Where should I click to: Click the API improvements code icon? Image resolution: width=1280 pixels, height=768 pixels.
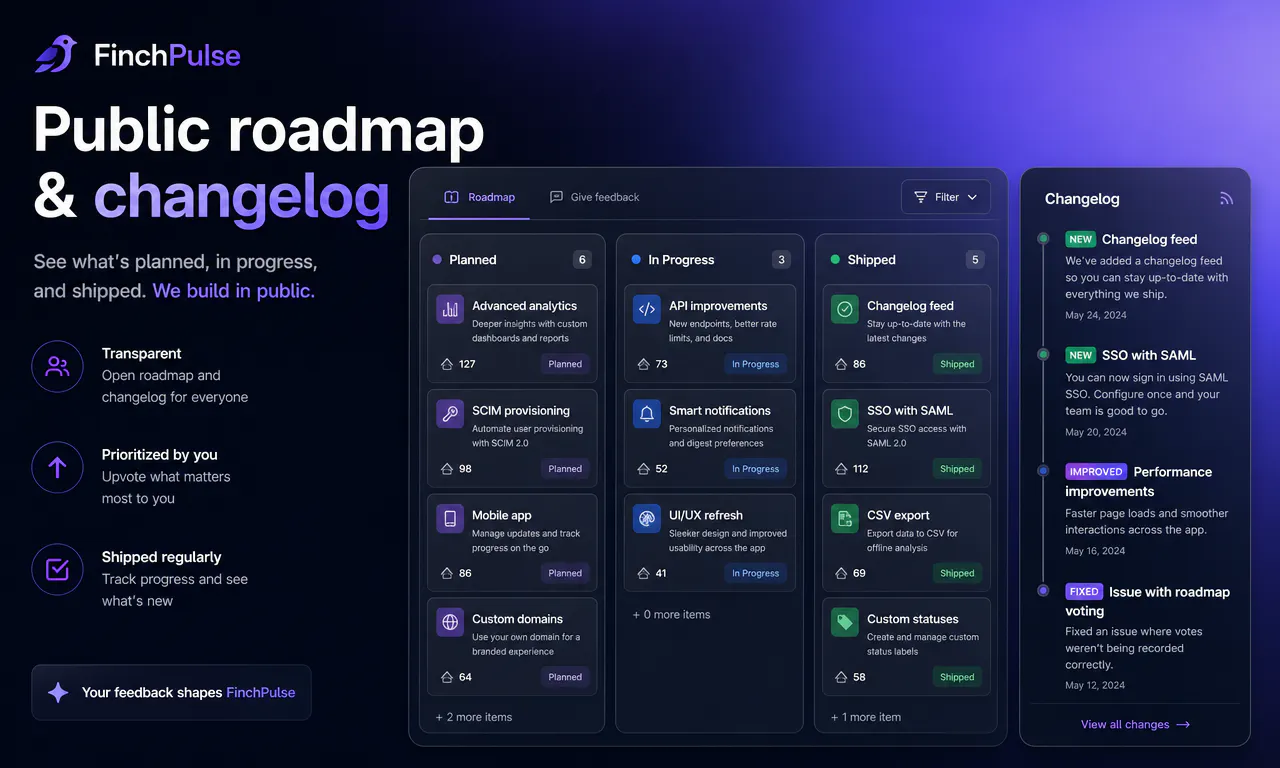pyautogui.click(x=647, y=309)
